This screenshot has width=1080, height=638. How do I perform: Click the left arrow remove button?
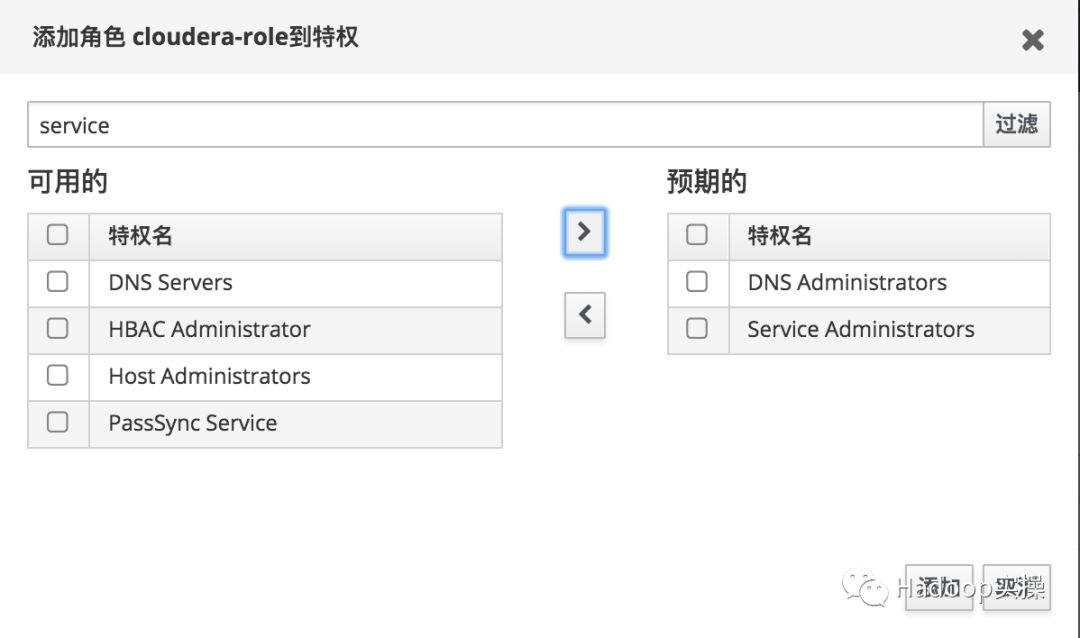pos(585,315)
